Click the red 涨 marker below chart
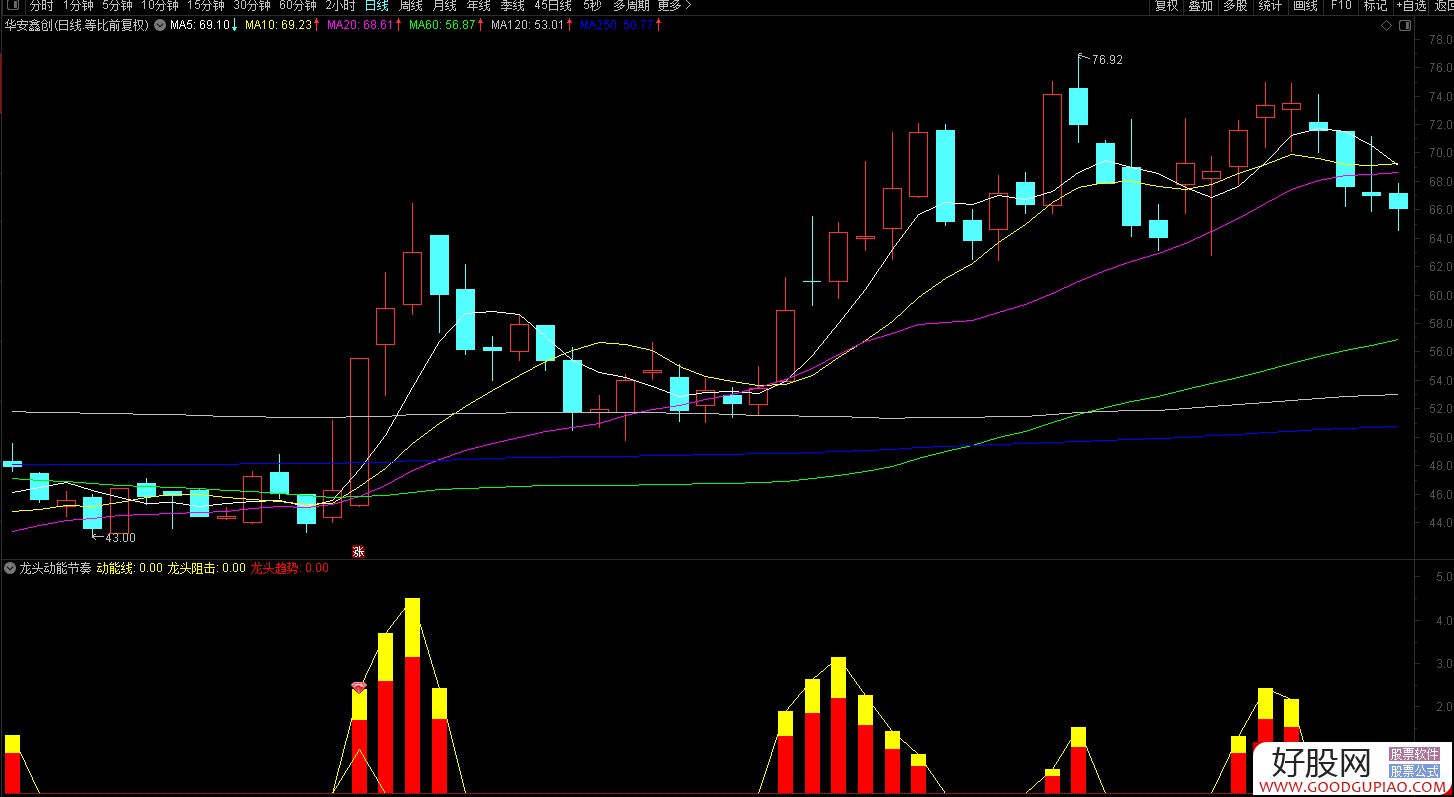 pos(358,551)
